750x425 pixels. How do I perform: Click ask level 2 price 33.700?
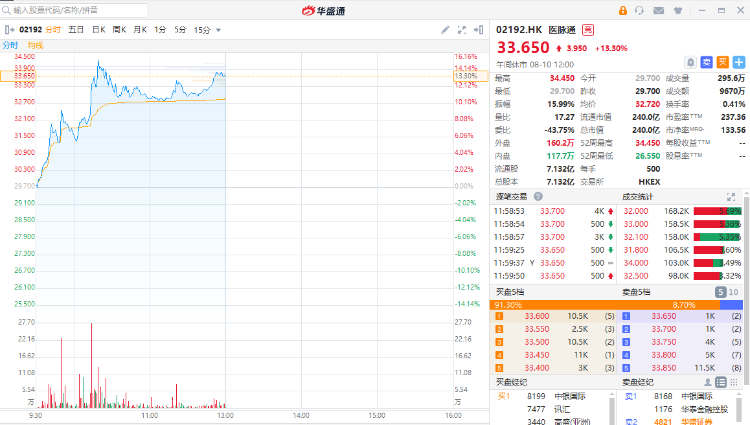[x=664, y=329]
